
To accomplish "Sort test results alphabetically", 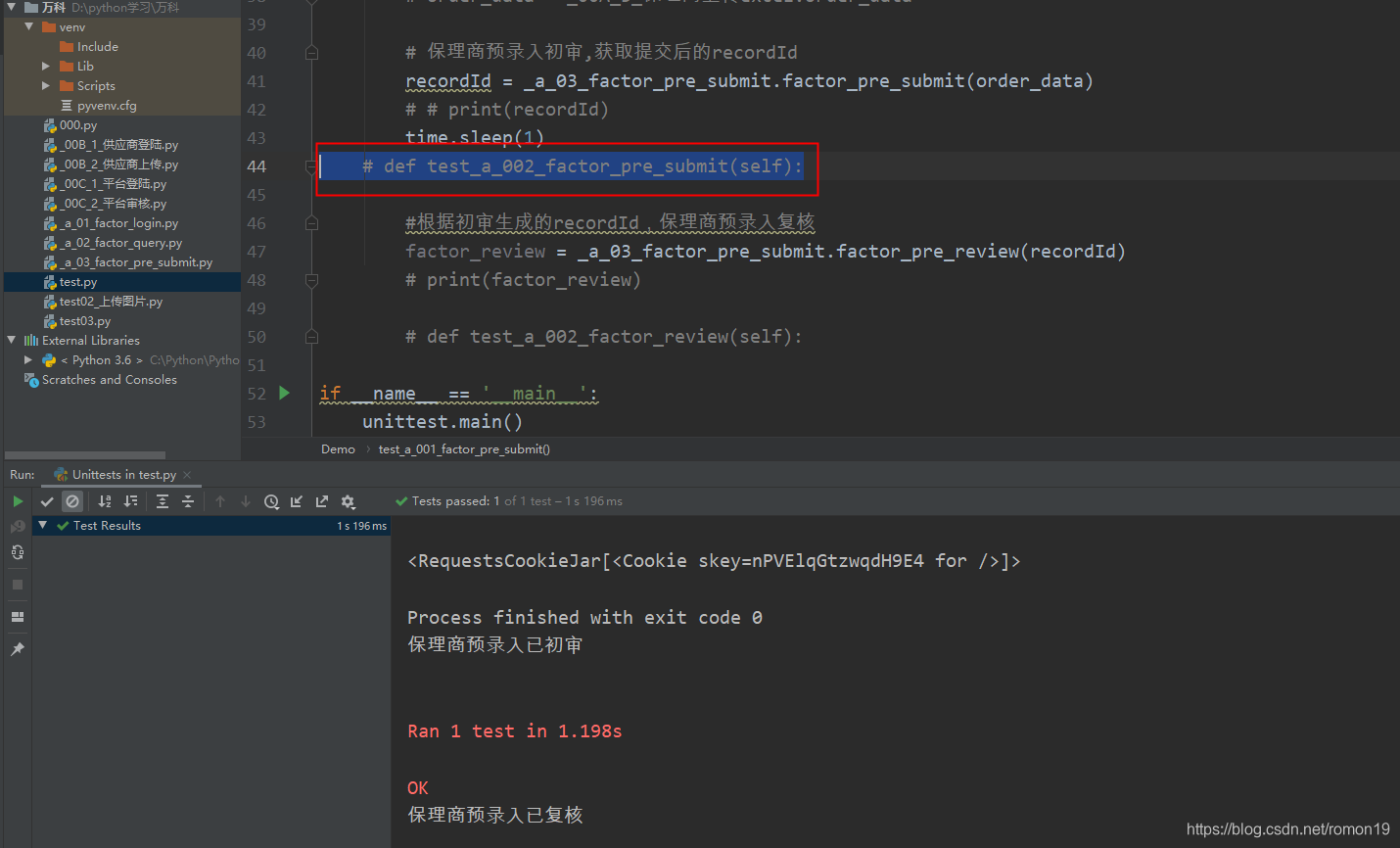I will pos(105,500).
